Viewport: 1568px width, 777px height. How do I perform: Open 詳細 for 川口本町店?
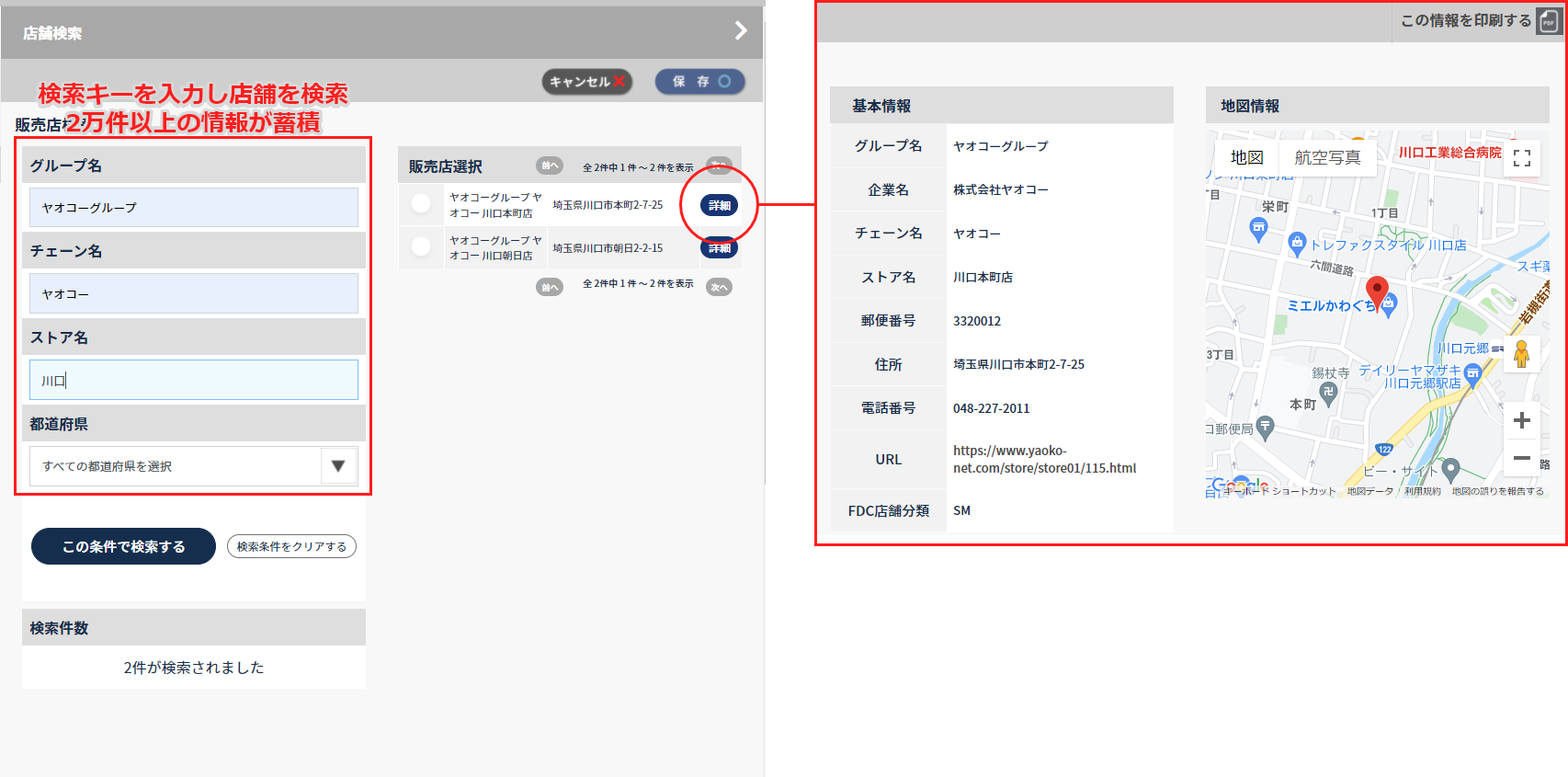pos(719,205)
